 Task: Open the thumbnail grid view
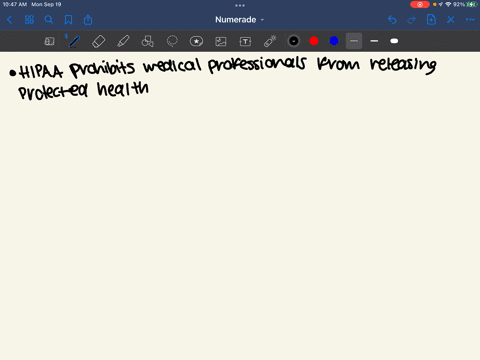(x=29, y=20)
